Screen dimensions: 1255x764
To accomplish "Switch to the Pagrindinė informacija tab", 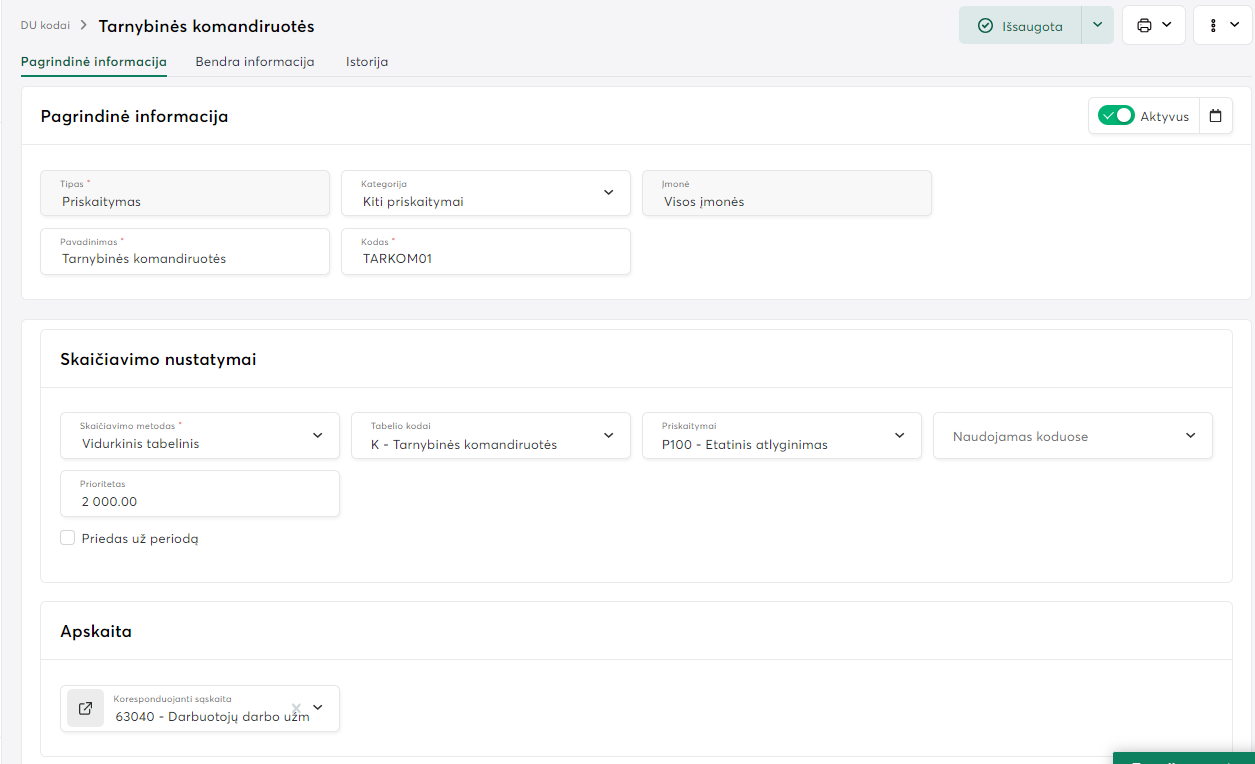I will point(94,61).
